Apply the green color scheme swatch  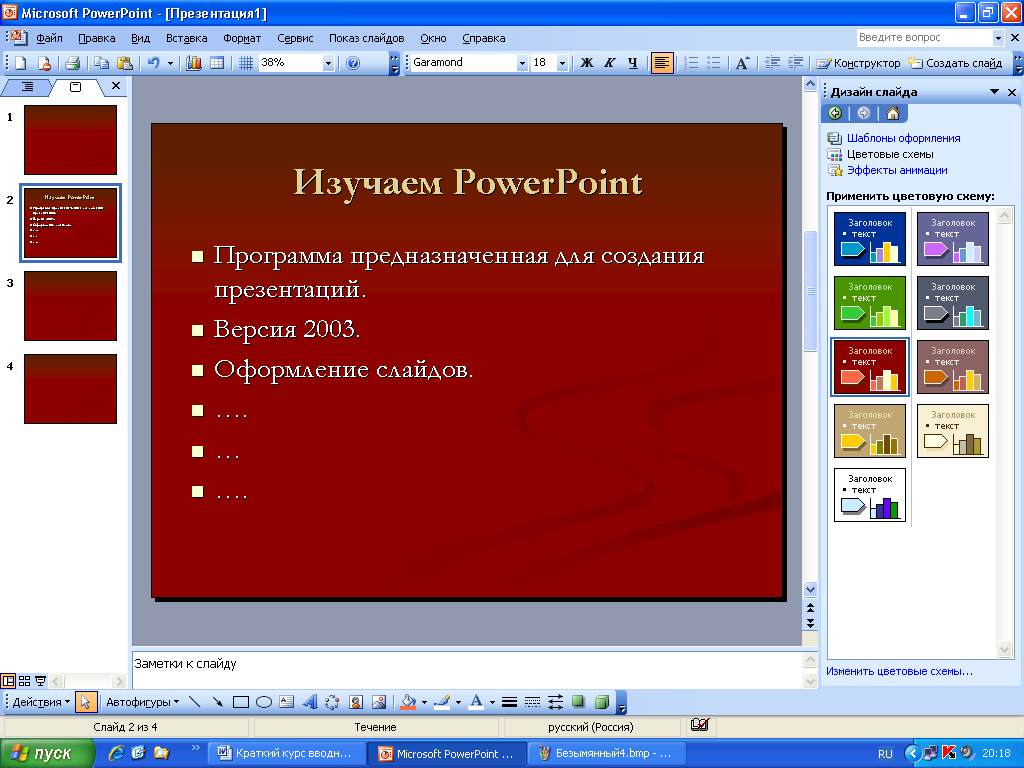(x=869, y=302)
